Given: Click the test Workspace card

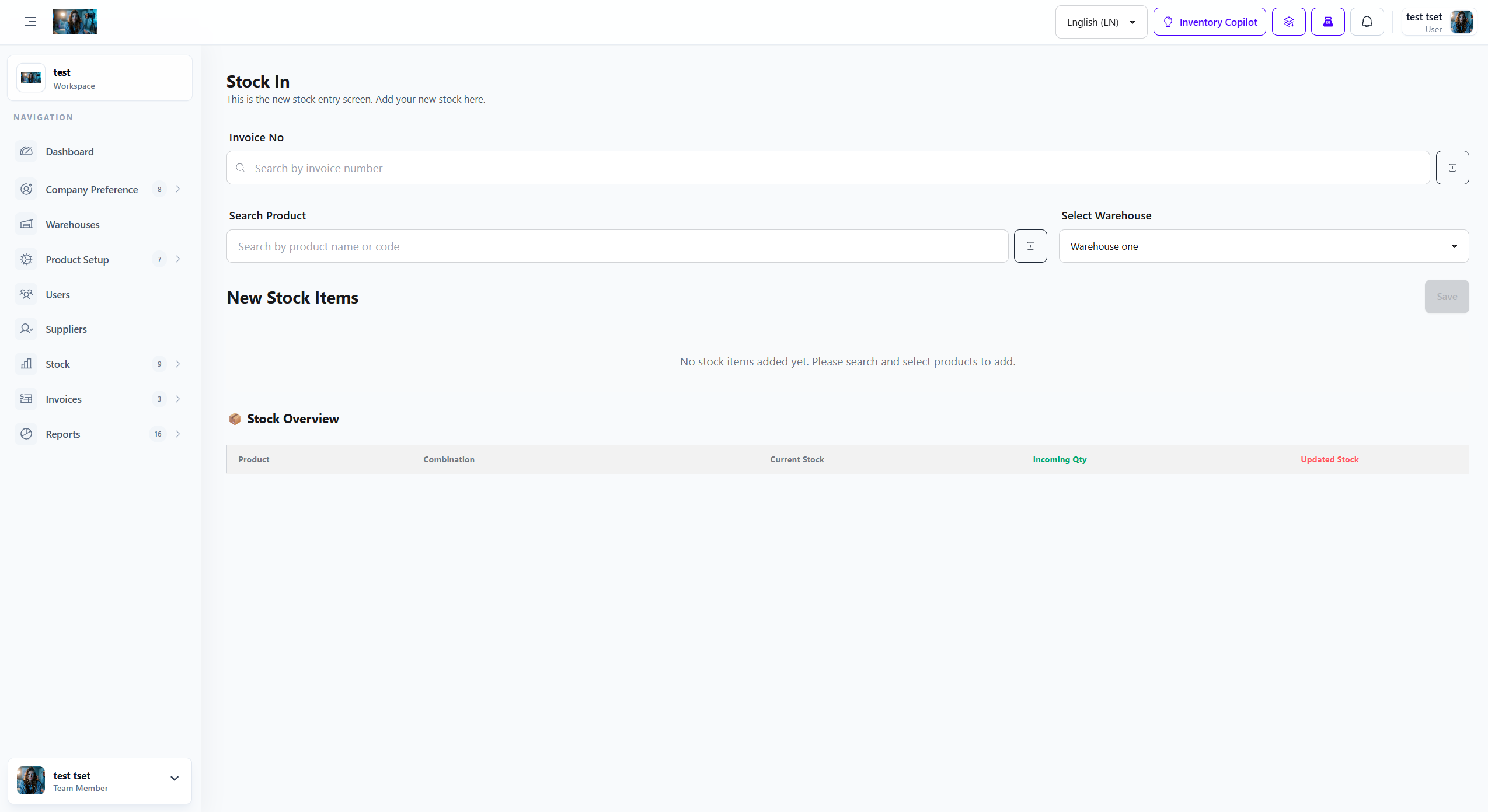Looking at the screenshot, I should coord(100,78).
